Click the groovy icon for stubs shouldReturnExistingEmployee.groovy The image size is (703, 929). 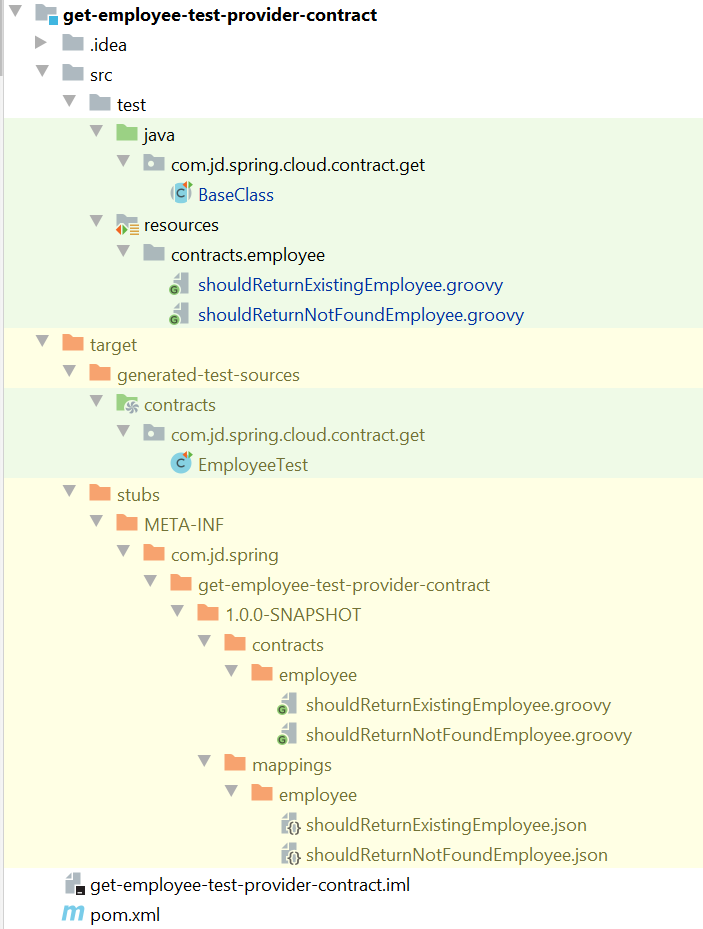[287, 704]
